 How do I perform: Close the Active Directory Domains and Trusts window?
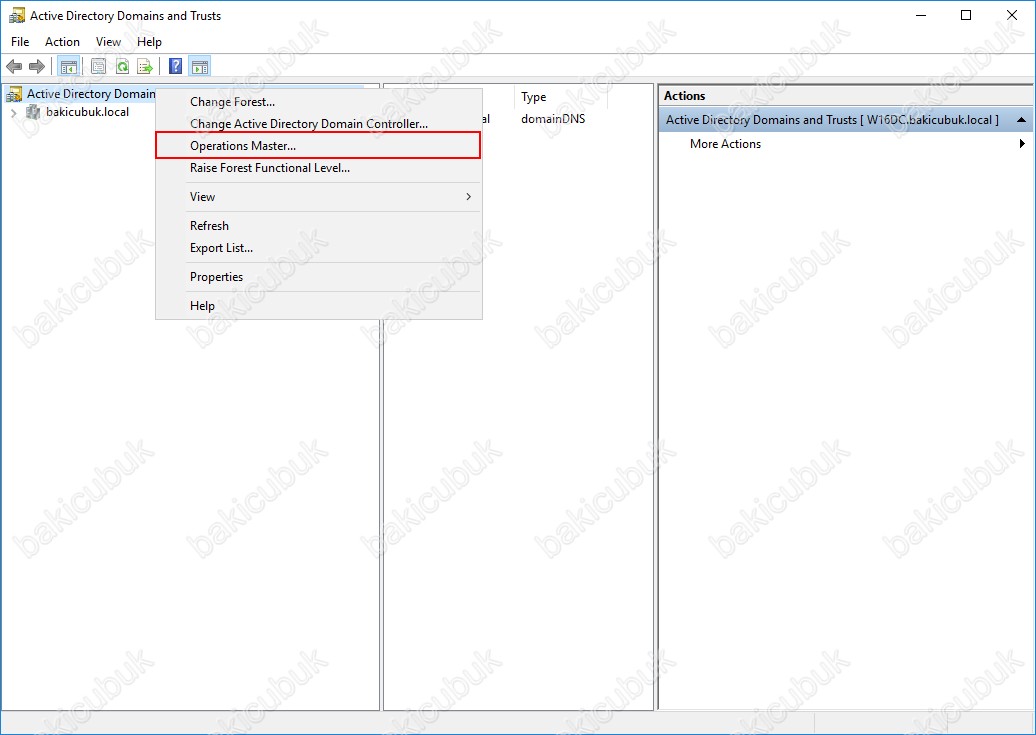click(1011, 15)
